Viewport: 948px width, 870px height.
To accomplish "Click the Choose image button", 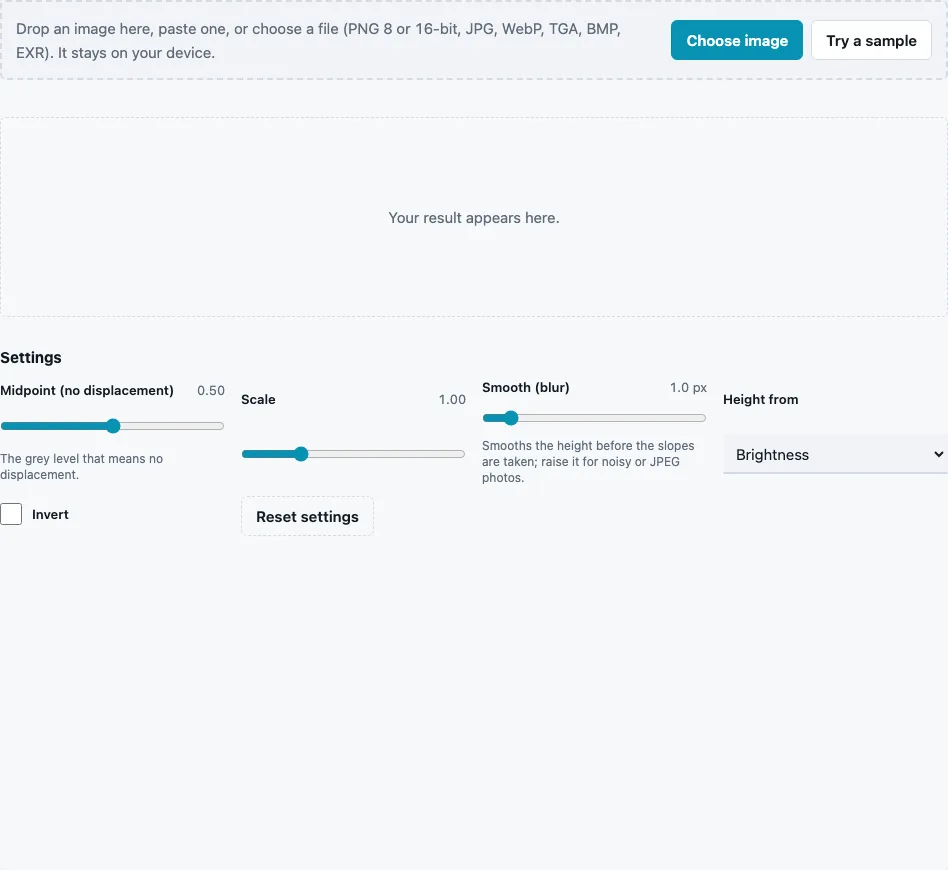I will point(736,41).
